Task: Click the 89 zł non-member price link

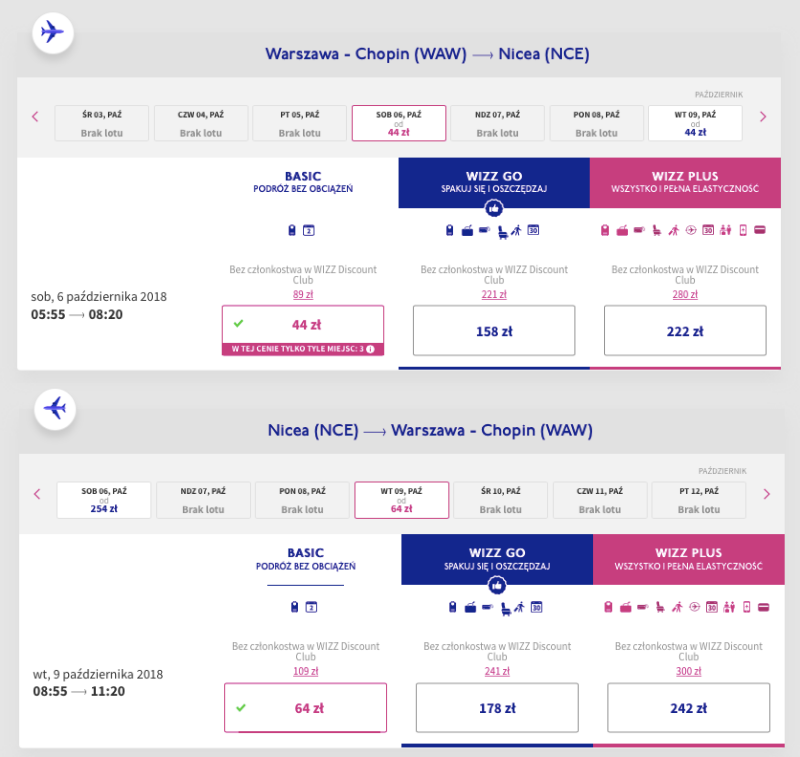Action: coord(303,294)
